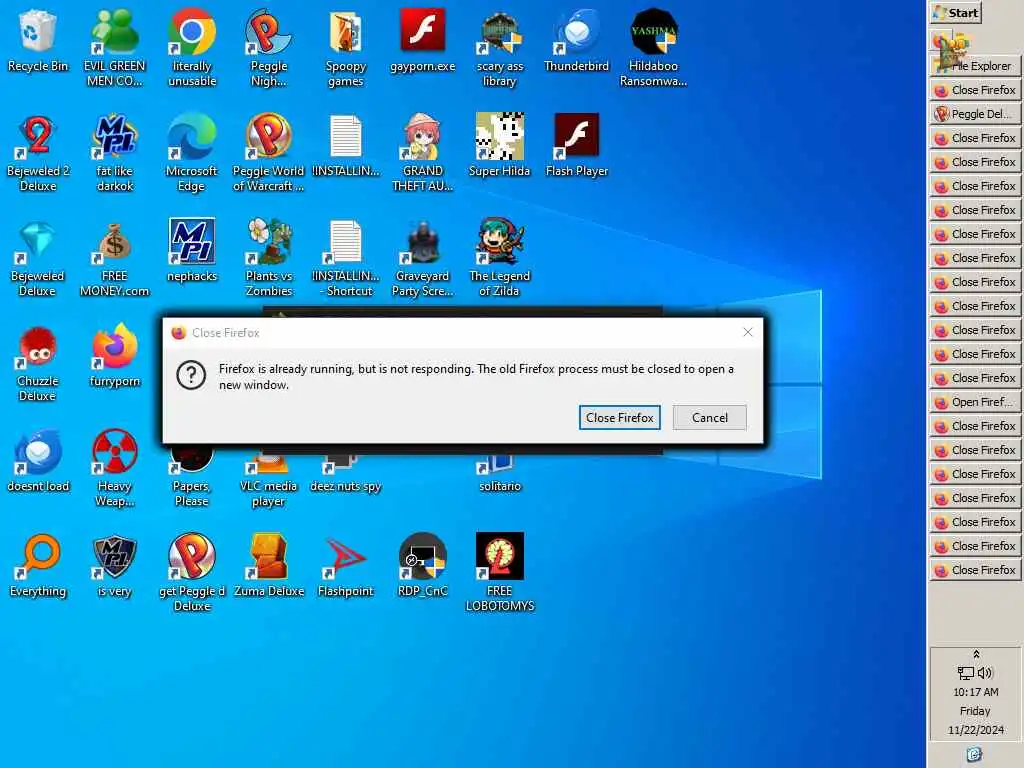
Task: Click Cancel in the Firefox dialog
Action: pyautogui.click(x=709, y=418)
